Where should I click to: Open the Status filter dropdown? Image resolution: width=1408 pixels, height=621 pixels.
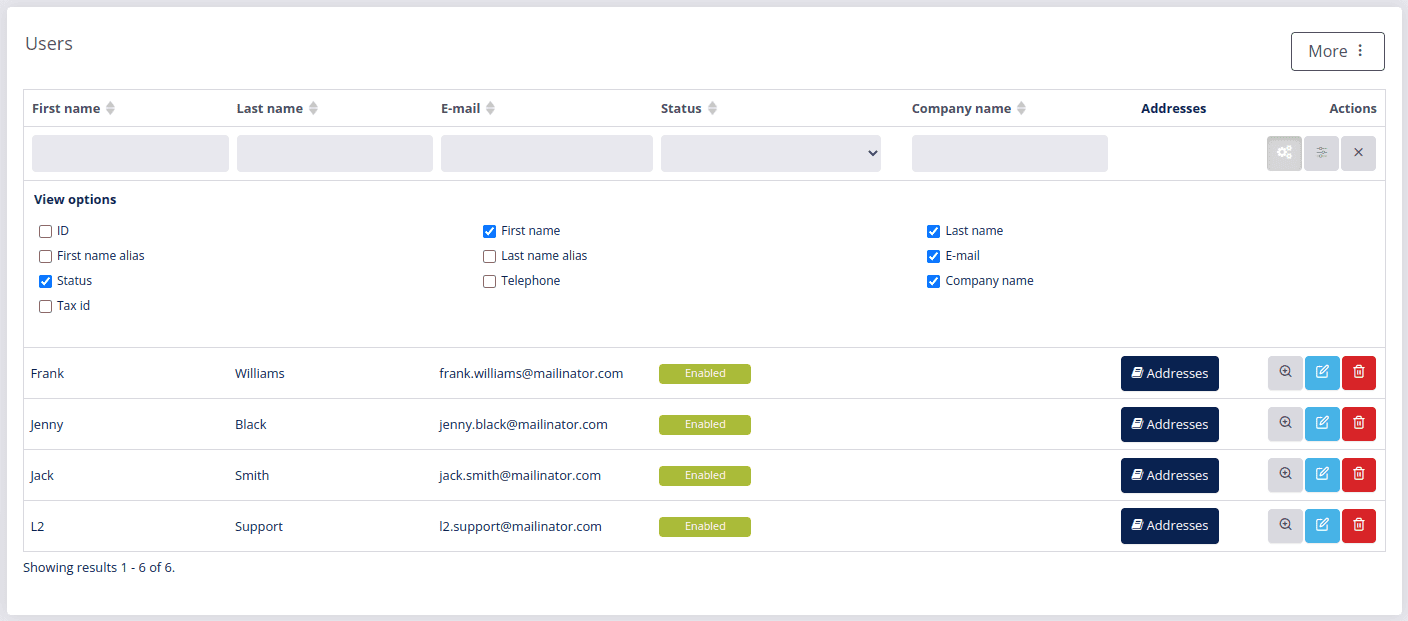coord(771,153)
